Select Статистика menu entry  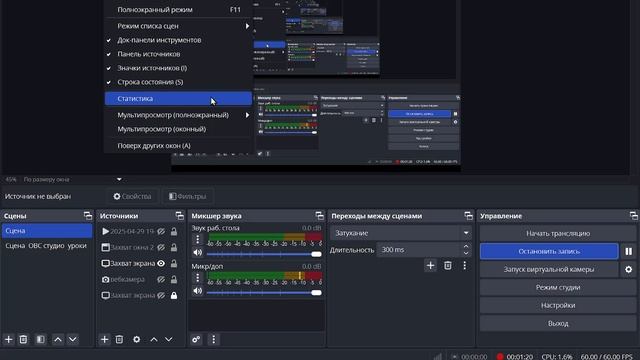178,98
